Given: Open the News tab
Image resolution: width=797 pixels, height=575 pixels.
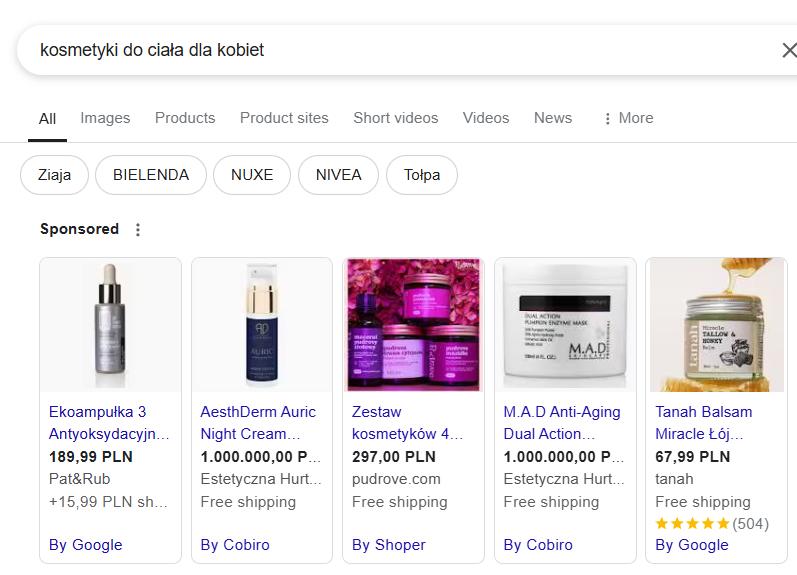Looking at the screenshot, I should [x=553, y=118].
